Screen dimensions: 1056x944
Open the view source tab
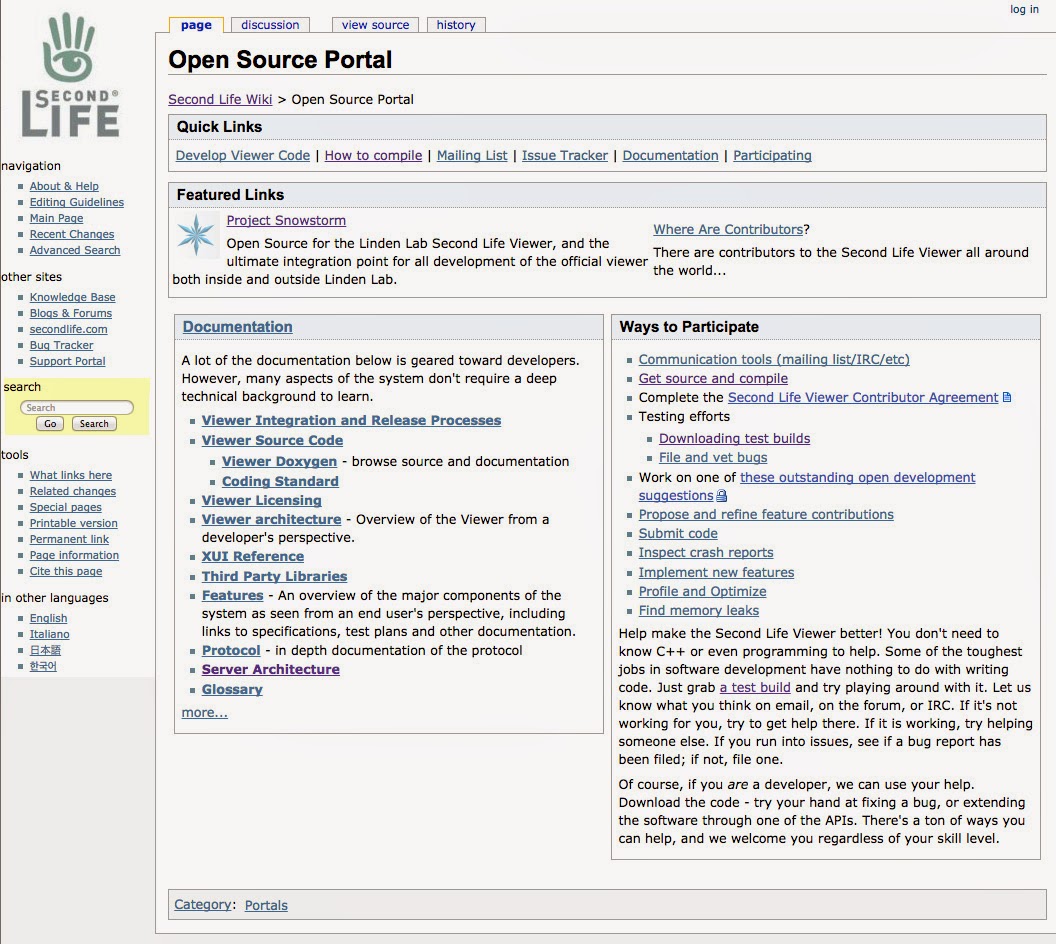[x=375, y=25]
